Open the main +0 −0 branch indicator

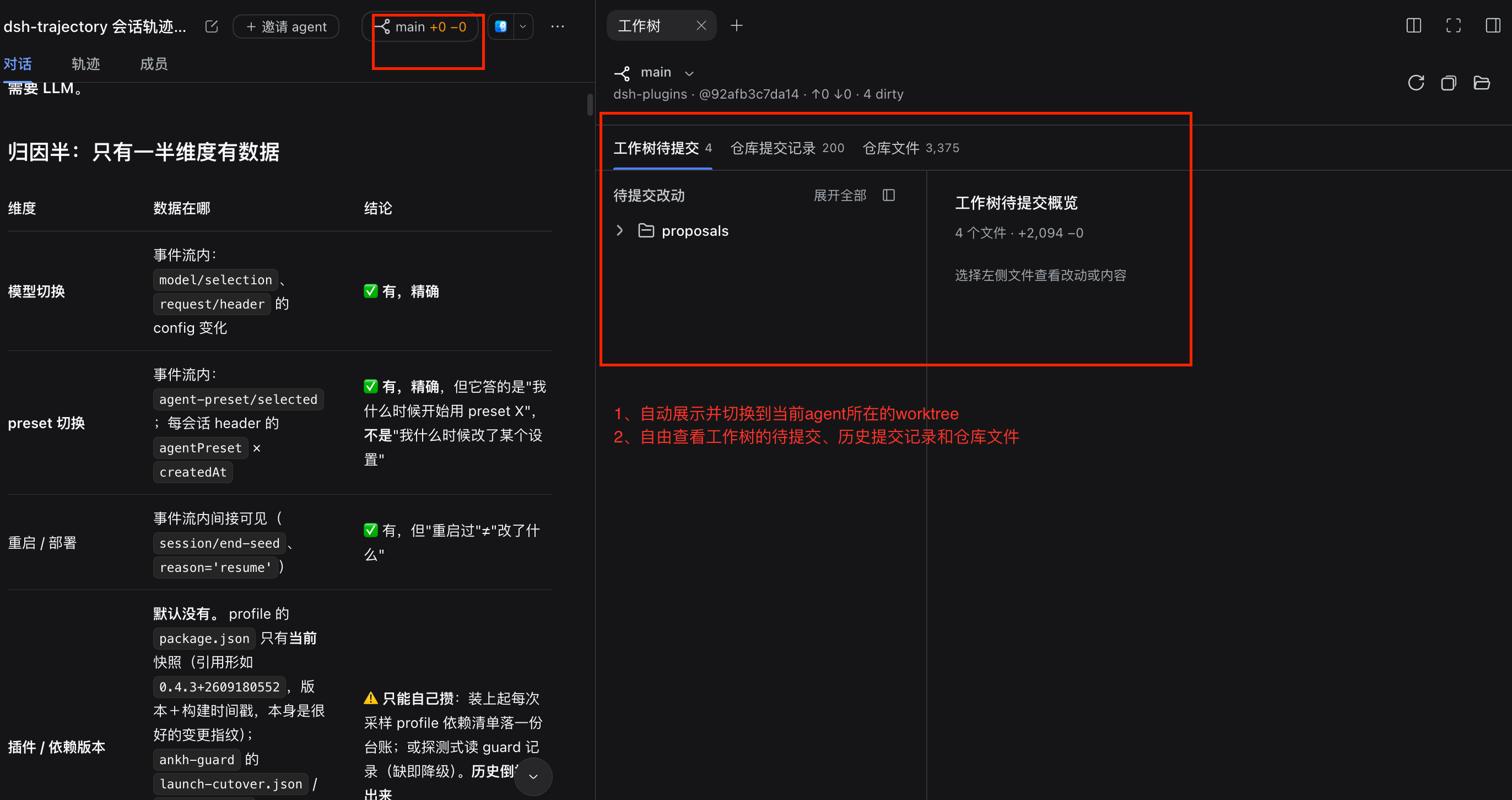[421, 26]
